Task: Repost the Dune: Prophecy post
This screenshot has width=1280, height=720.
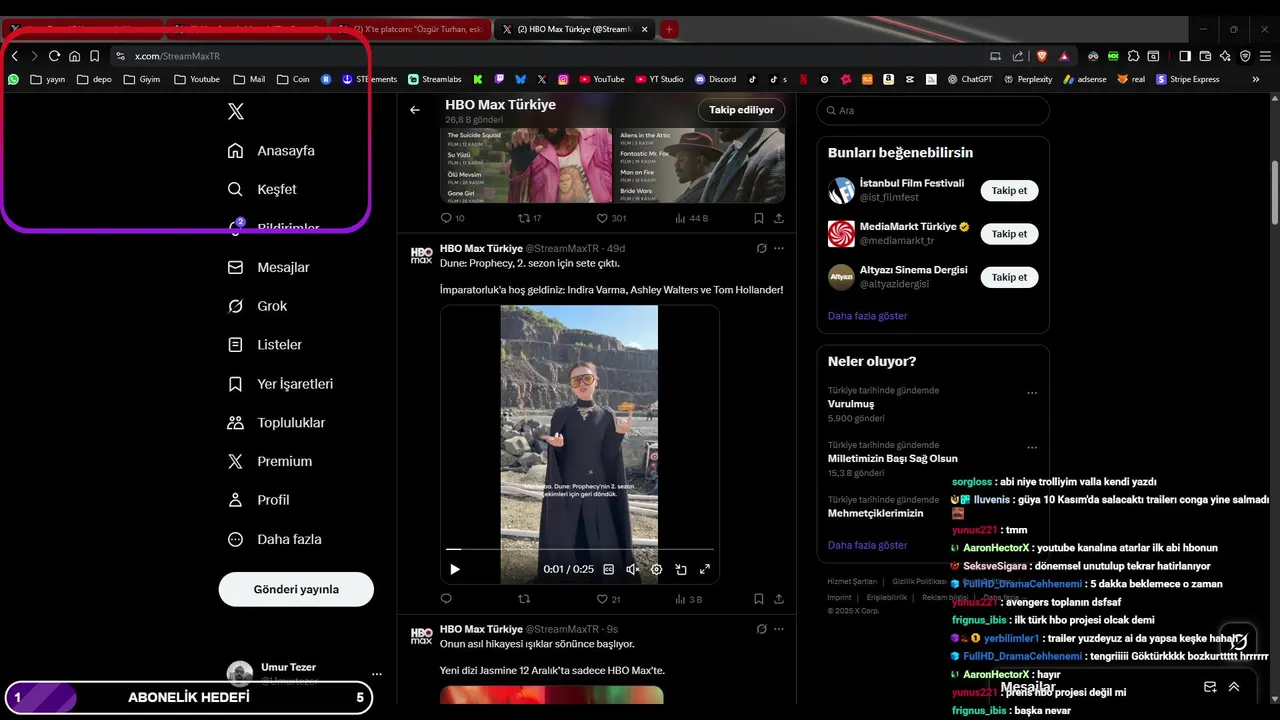Action: point(524,599)
